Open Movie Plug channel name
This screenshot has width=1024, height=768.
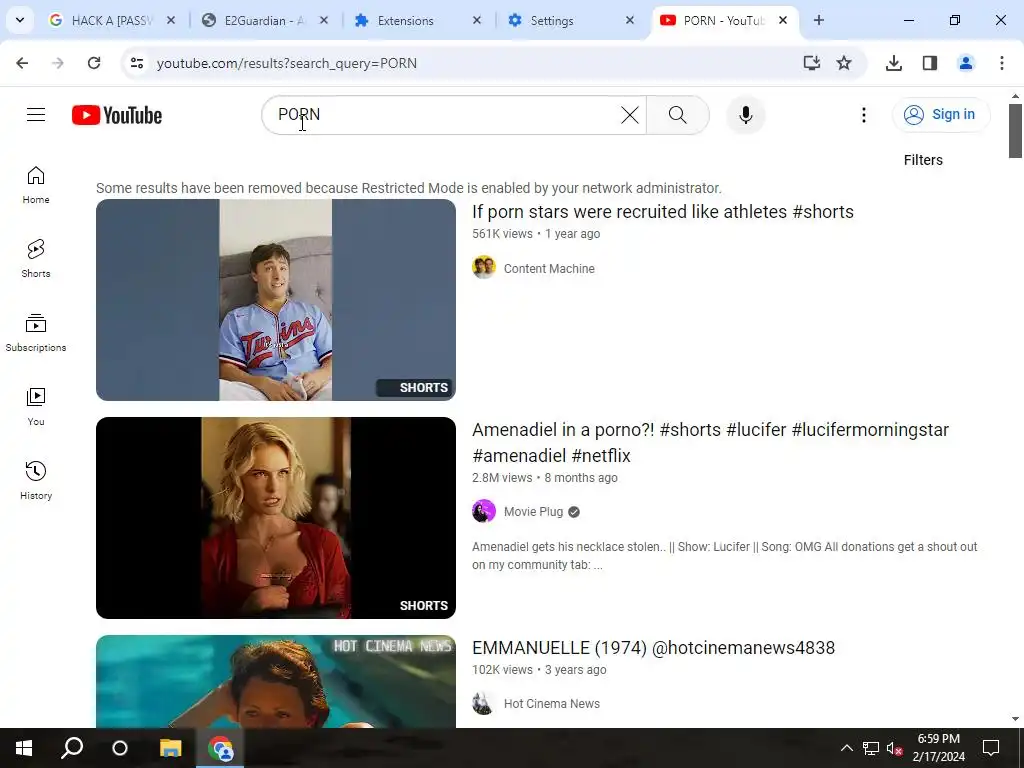pos(534,511)
